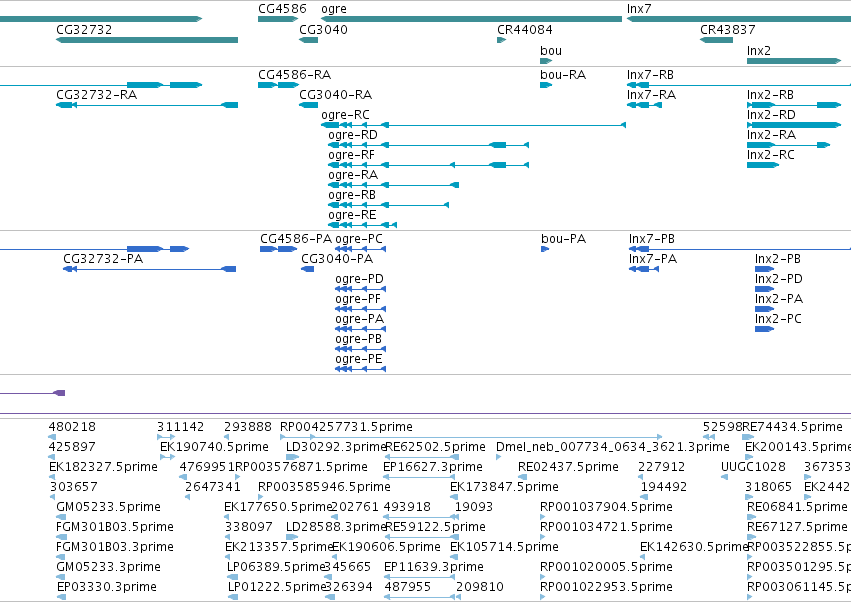Viewport: 851px width, 602px height.
Task: Click the Inx2-RA transcript label
Action: pos(771,135)
